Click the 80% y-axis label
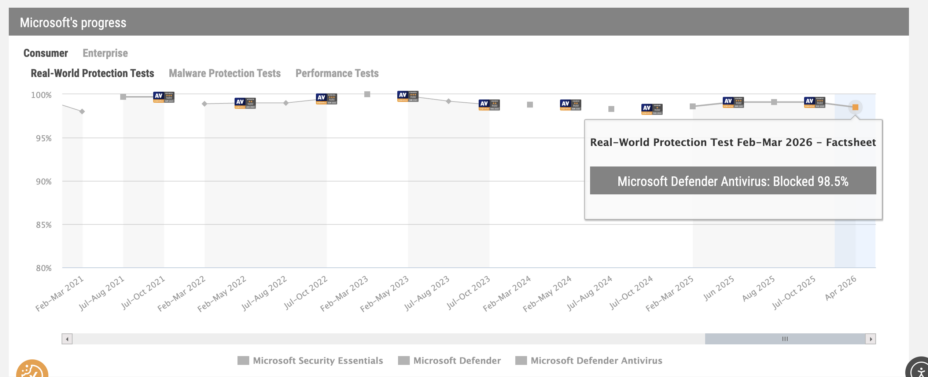This screenshot has height=377, width=928. 43,268
